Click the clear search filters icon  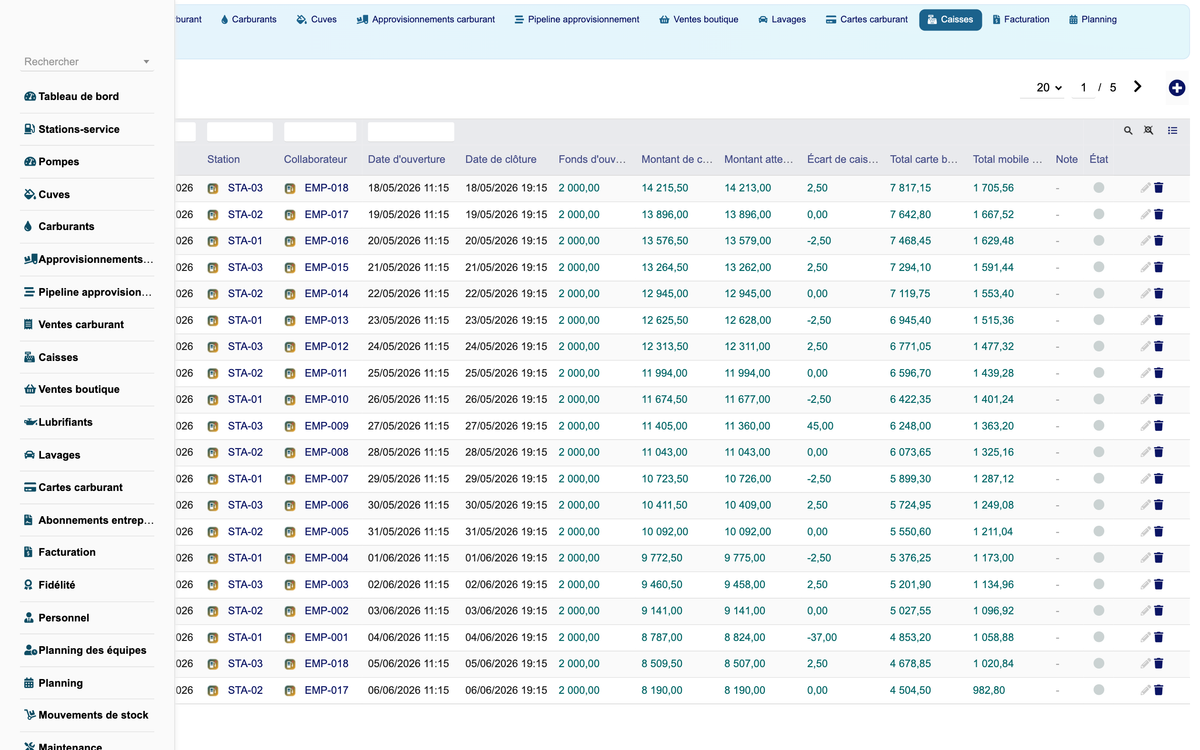(x=1149, y=131)
